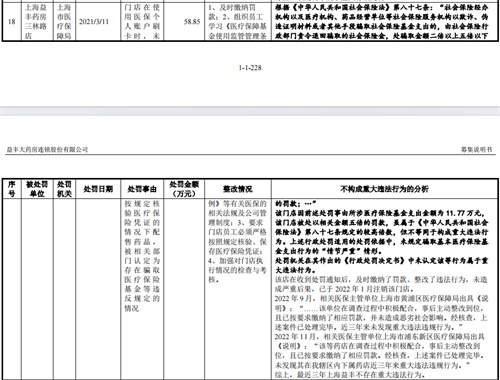
Task: Click the 处罚机关 column header
Action: click(x=64, y=189)
